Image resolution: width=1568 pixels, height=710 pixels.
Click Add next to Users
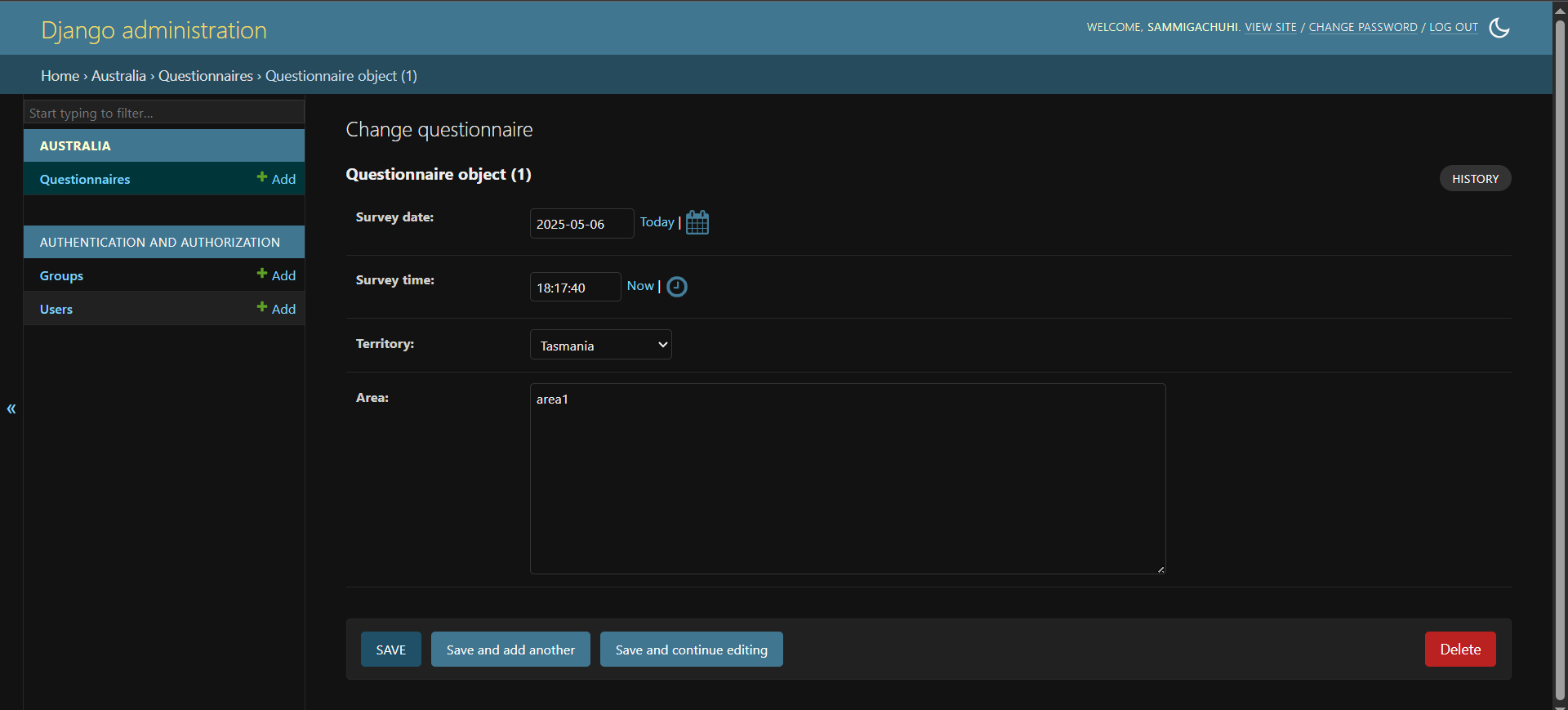point(277,309)
